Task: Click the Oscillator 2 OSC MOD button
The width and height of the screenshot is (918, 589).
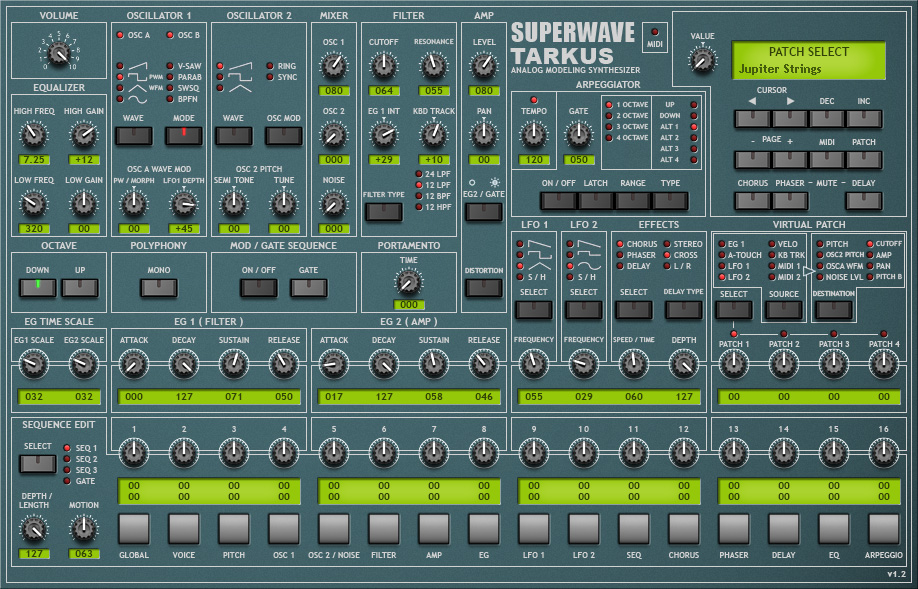Action: [x=284, y=136]
